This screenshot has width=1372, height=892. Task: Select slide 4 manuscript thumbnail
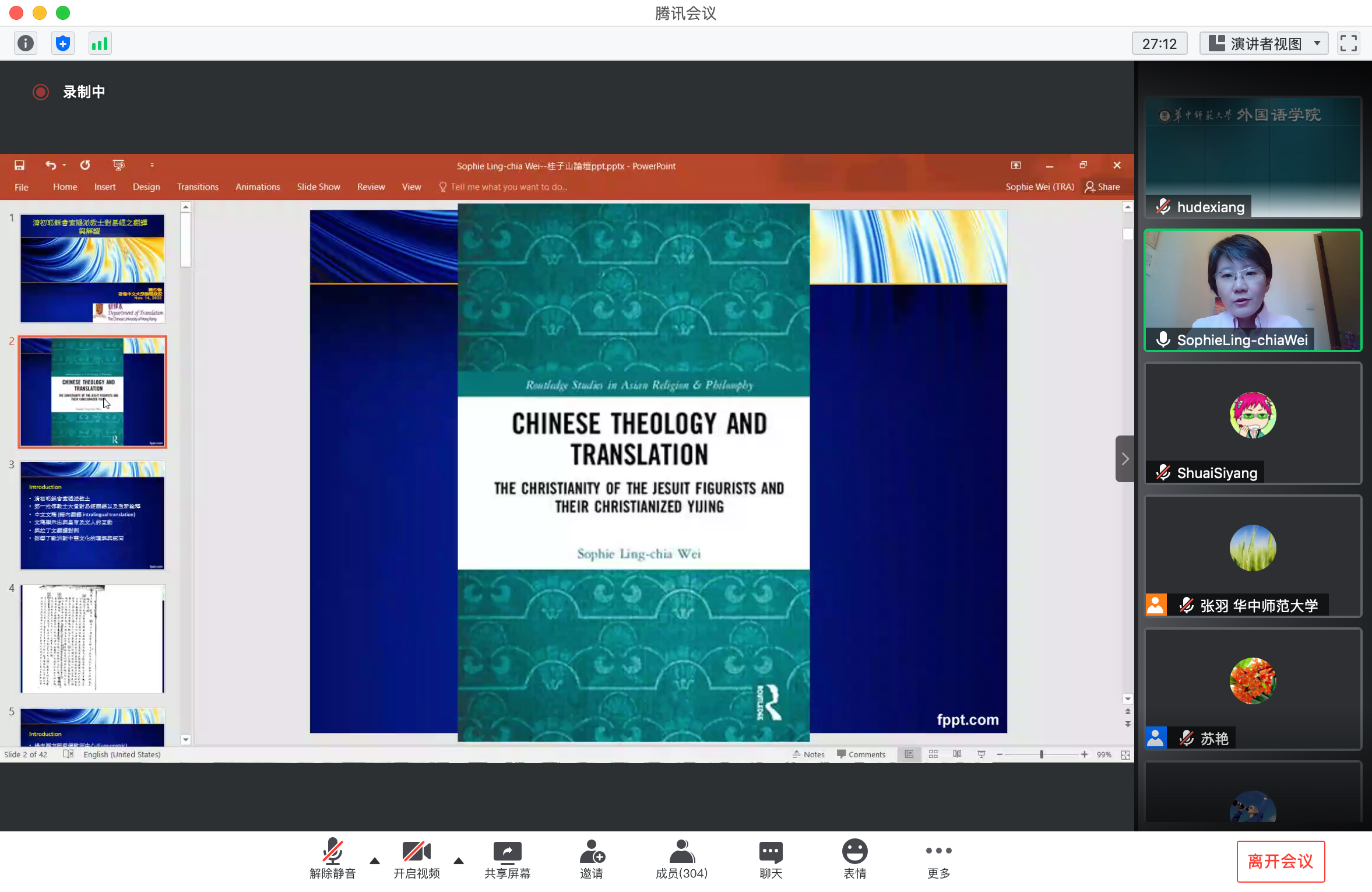tap(93, 639)
